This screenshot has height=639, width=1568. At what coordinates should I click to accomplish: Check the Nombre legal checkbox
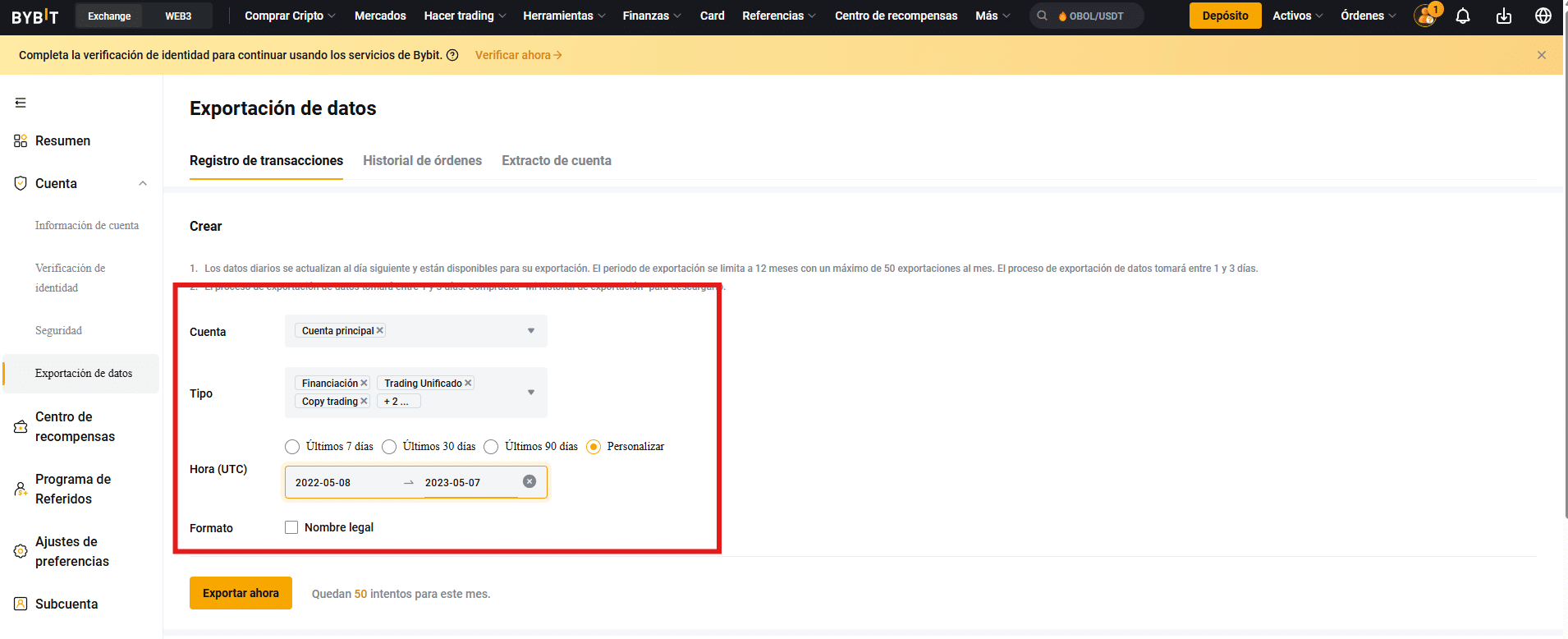291,527
